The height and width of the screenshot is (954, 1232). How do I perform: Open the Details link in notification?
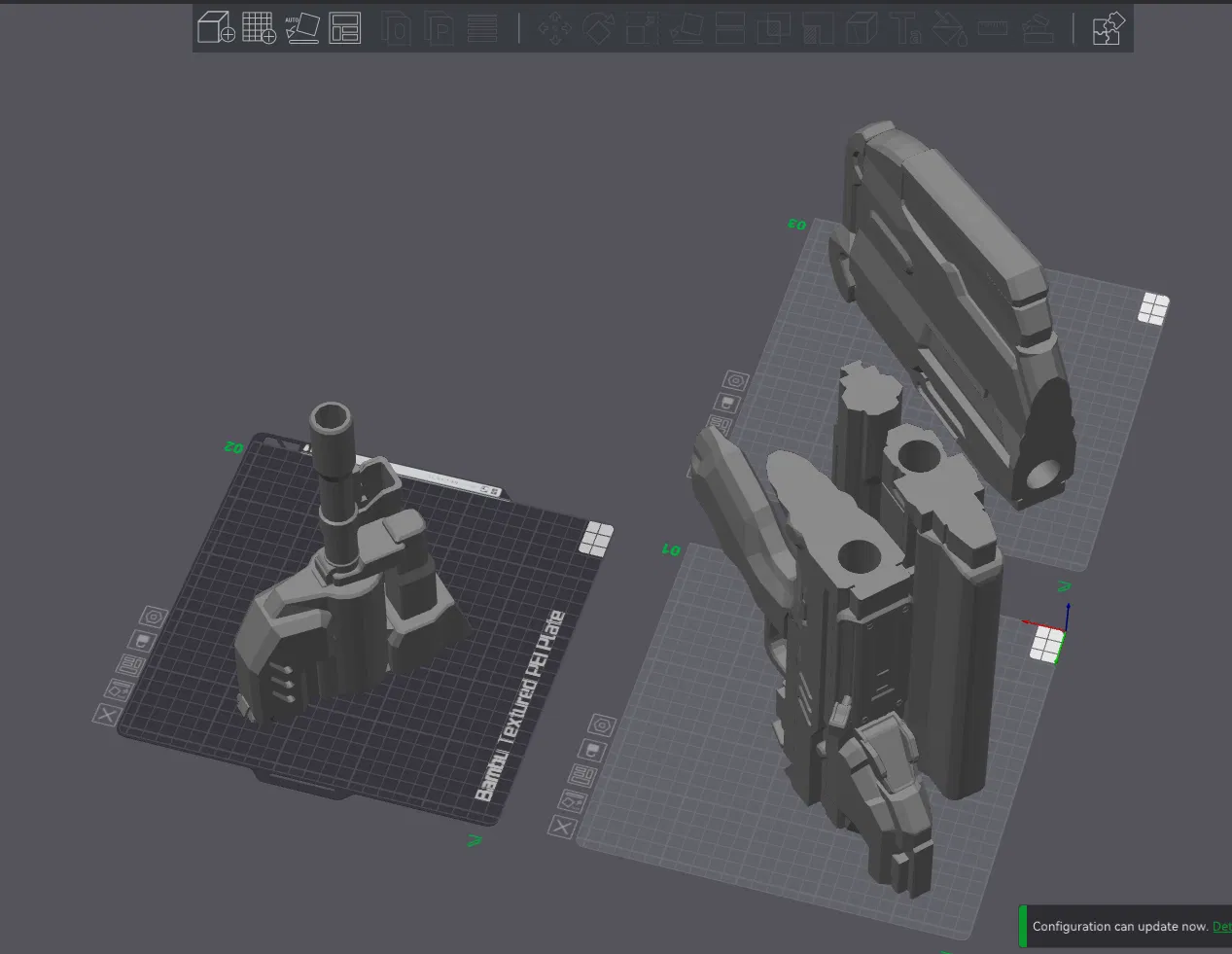(1221, 927)
